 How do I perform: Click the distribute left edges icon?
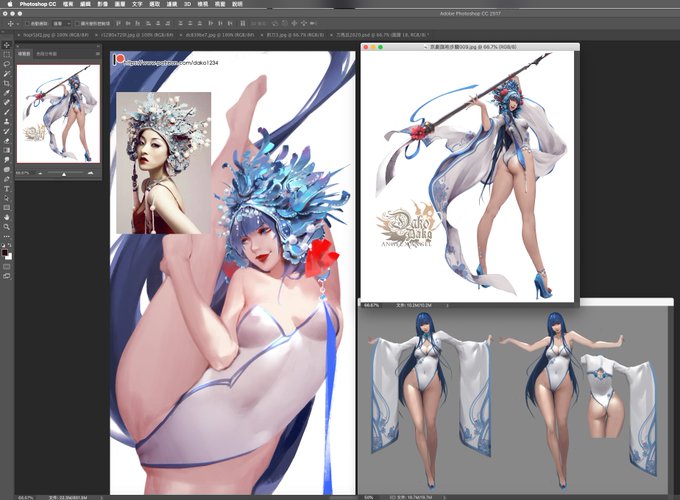tap(211, 23)
